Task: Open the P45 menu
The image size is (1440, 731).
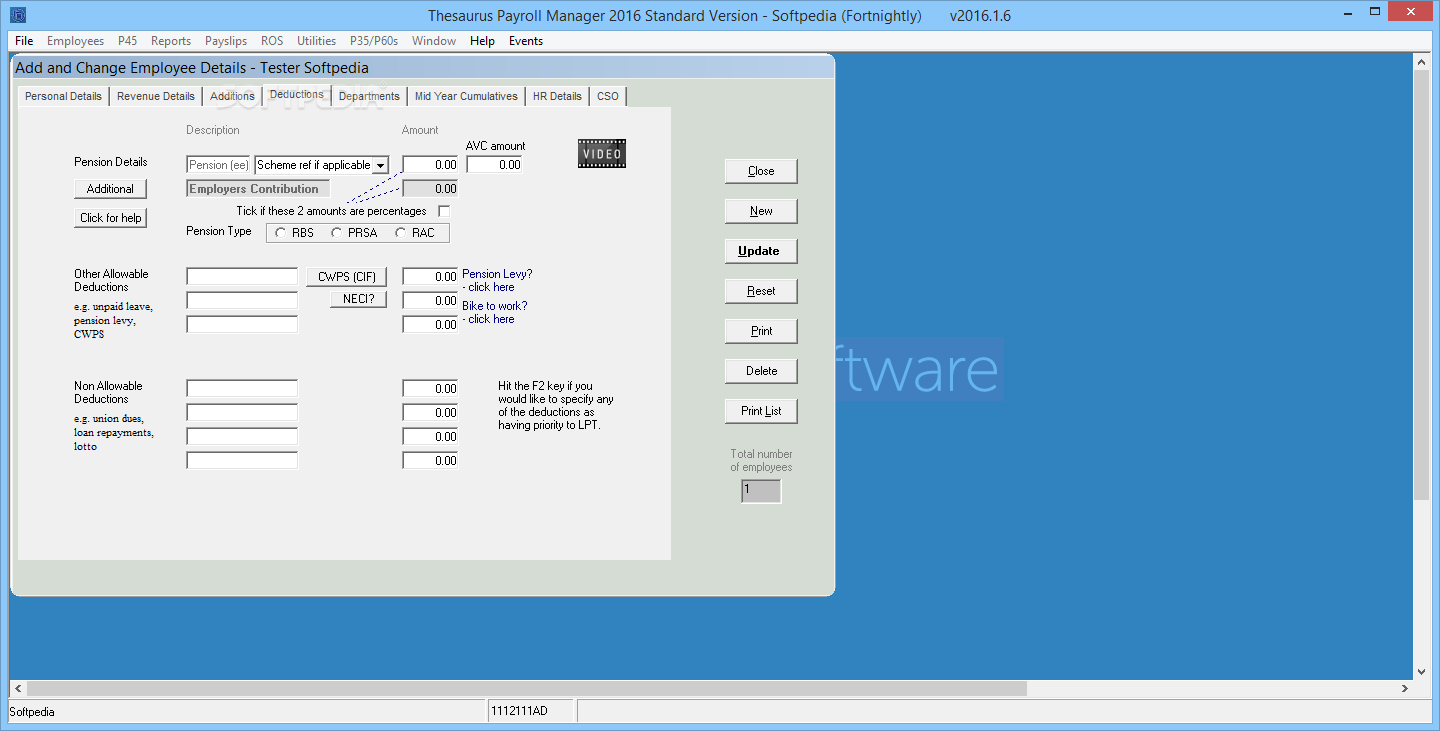Action: [x=127, y=41]
